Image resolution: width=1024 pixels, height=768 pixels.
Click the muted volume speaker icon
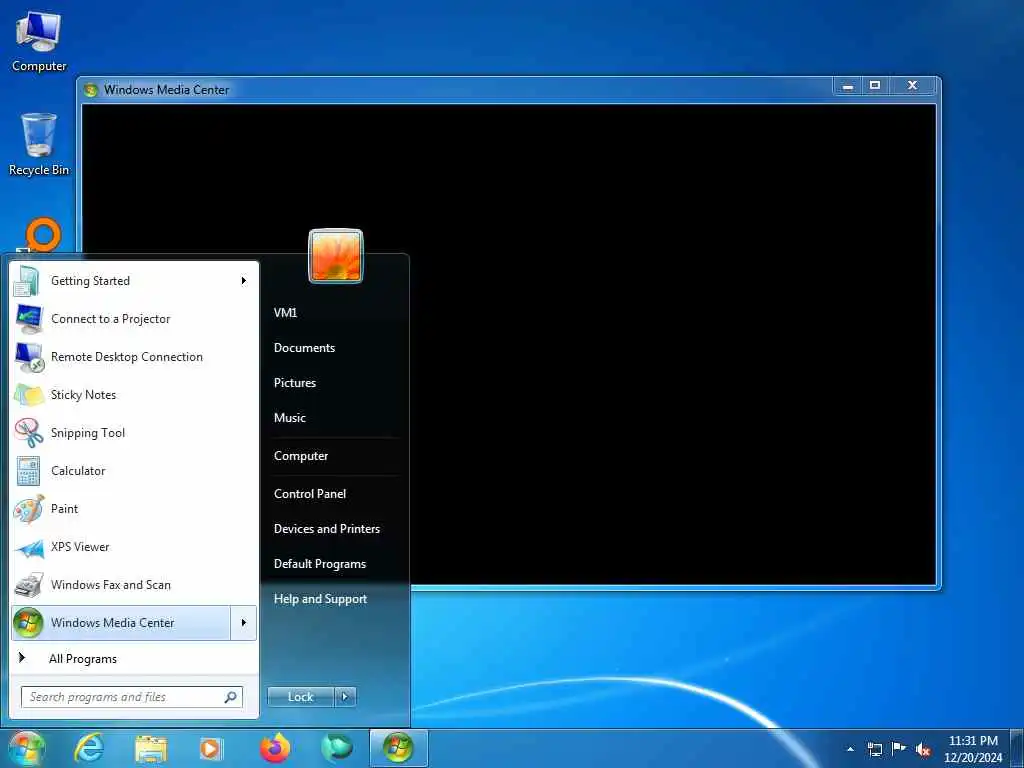click(923, 750)
